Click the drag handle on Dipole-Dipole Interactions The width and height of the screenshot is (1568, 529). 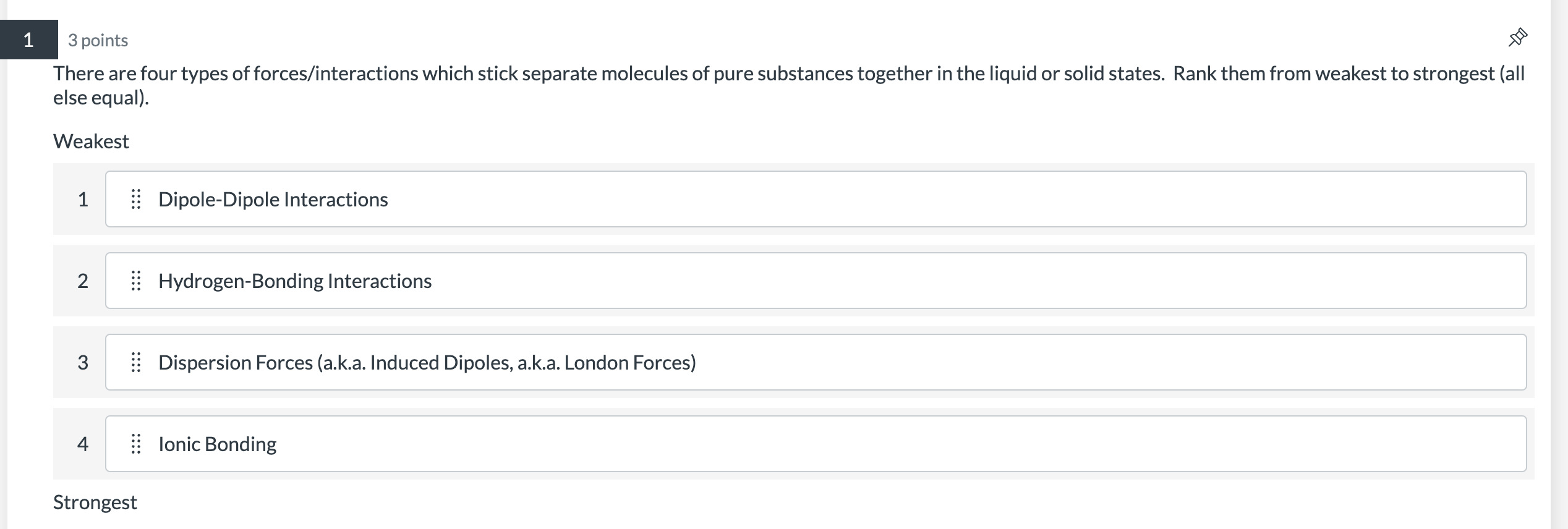137,199
